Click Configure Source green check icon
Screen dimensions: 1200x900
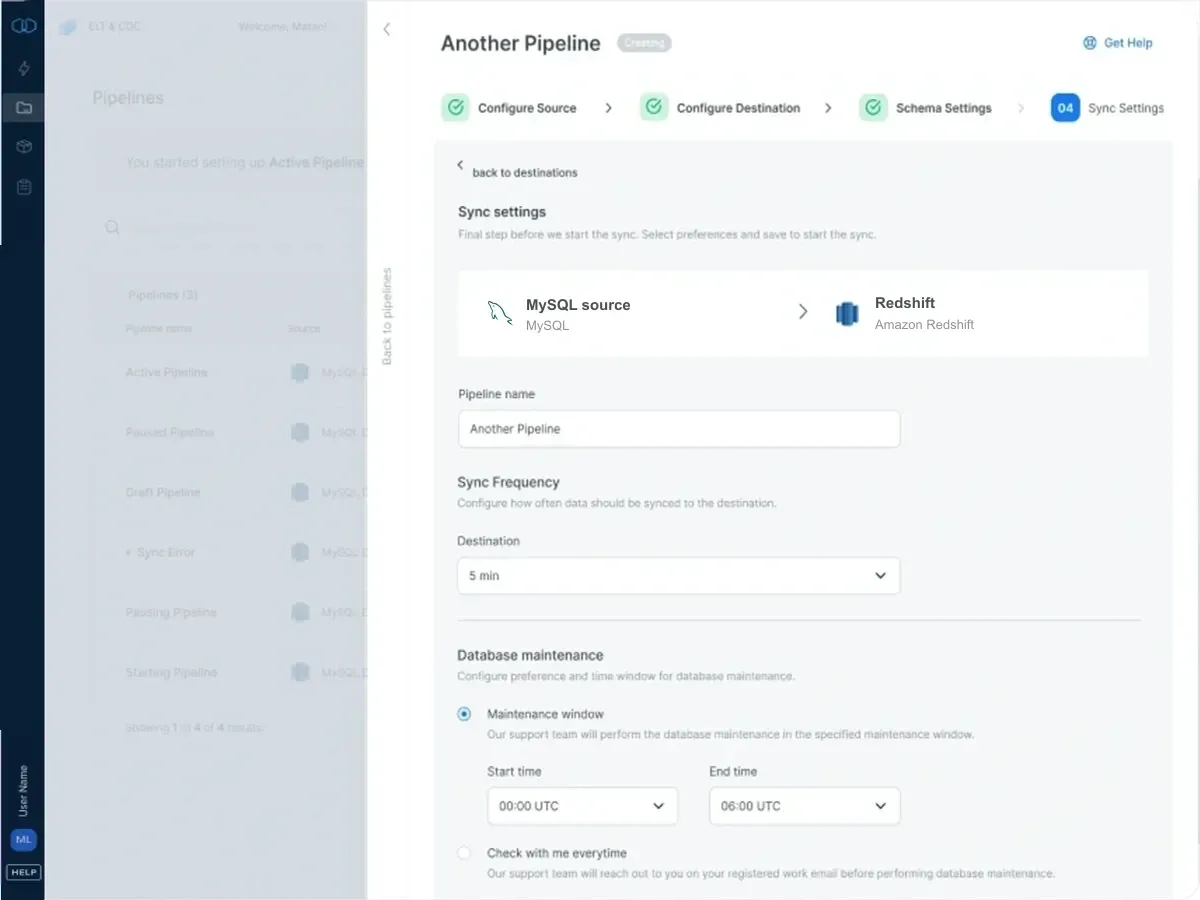coord(456,107)
